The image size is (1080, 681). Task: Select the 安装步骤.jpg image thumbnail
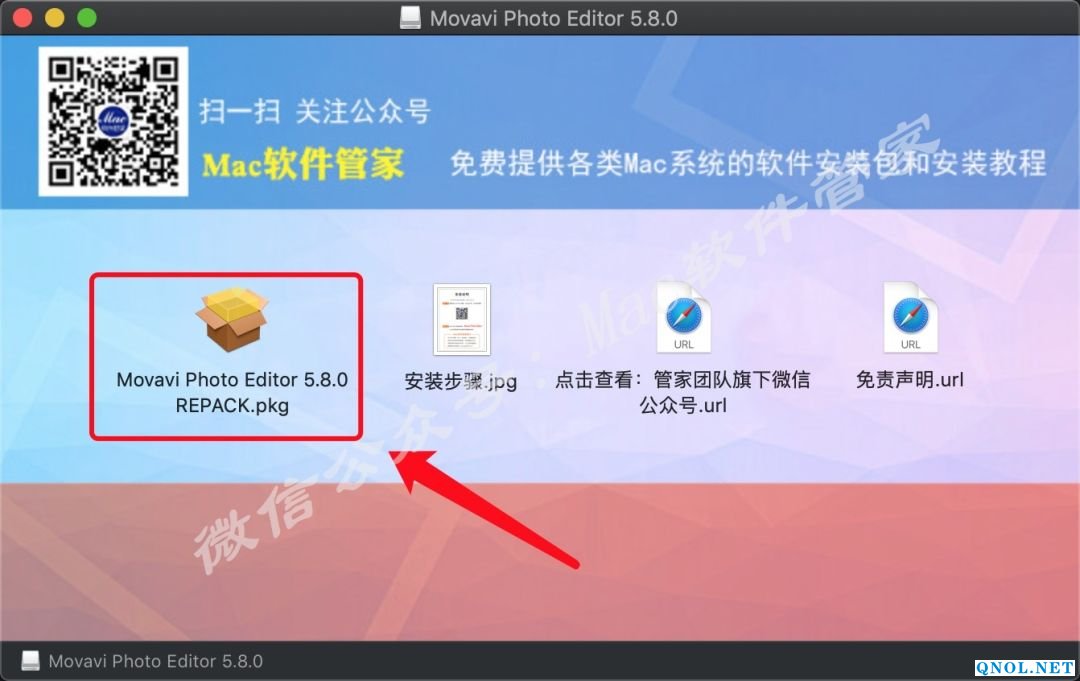click(x=461, y=319)
